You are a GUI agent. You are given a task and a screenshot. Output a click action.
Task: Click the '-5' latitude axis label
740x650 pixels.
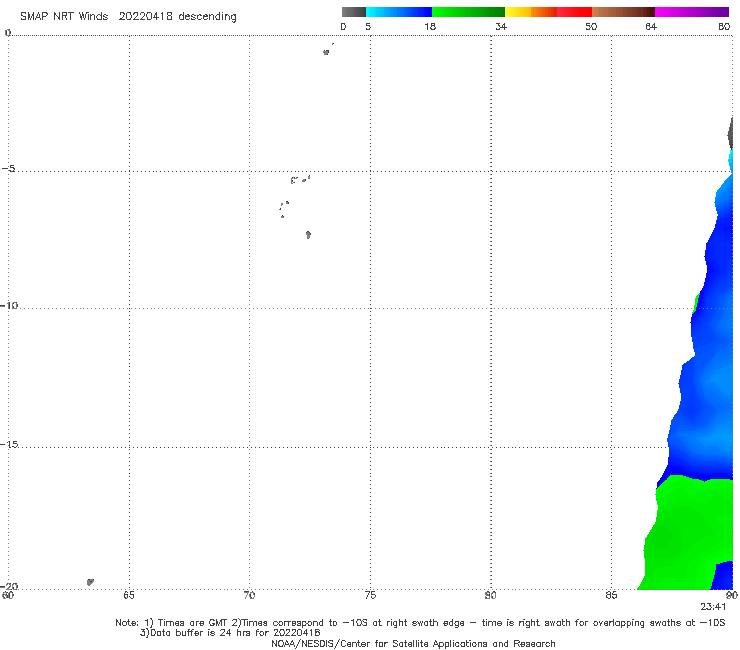pyautogui.click(x=8, y=169)
